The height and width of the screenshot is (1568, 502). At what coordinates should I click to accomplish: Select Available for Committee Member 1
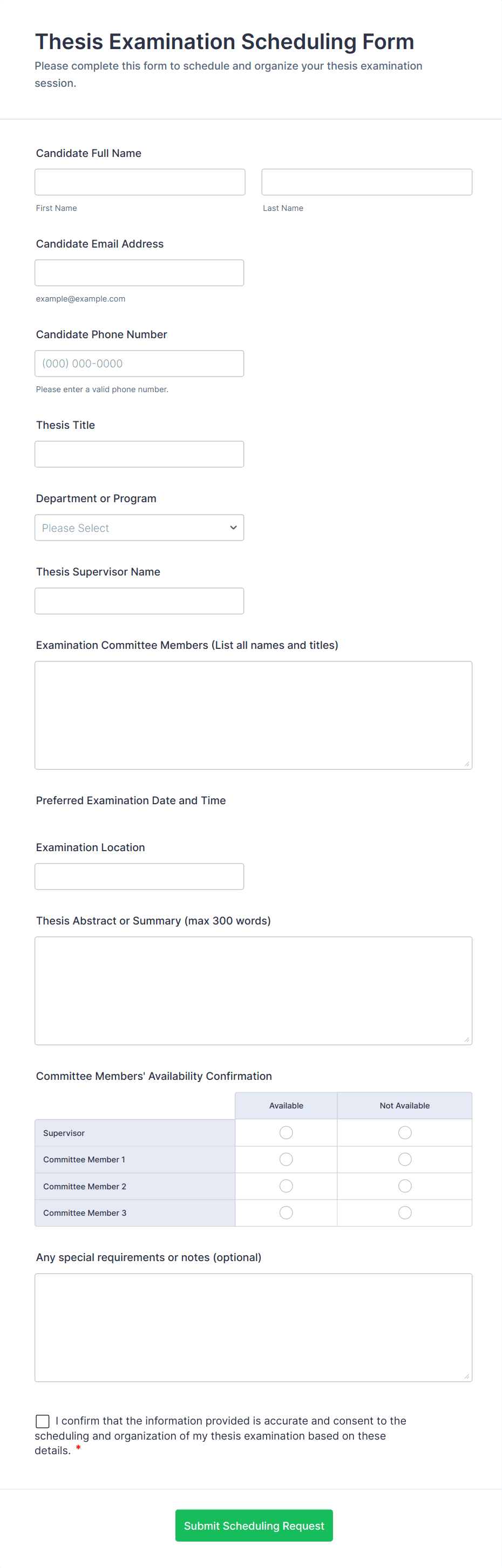click(x=286, y=1159)
